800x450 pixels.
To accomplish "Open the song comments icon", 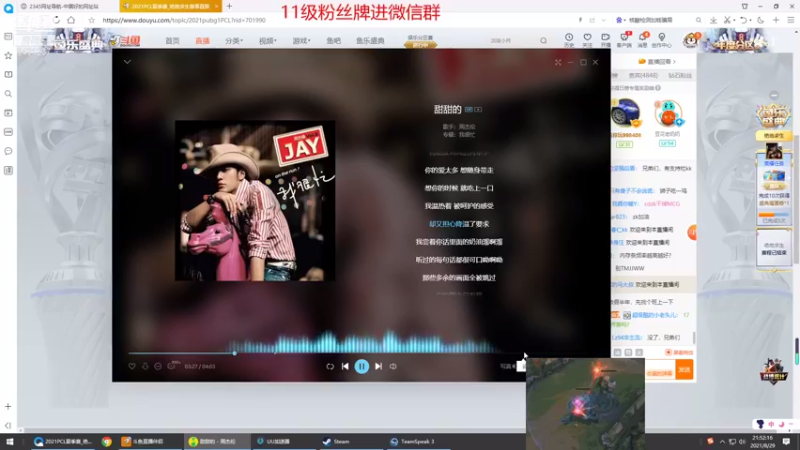I will pyautogui.click(x=172, y=365).
